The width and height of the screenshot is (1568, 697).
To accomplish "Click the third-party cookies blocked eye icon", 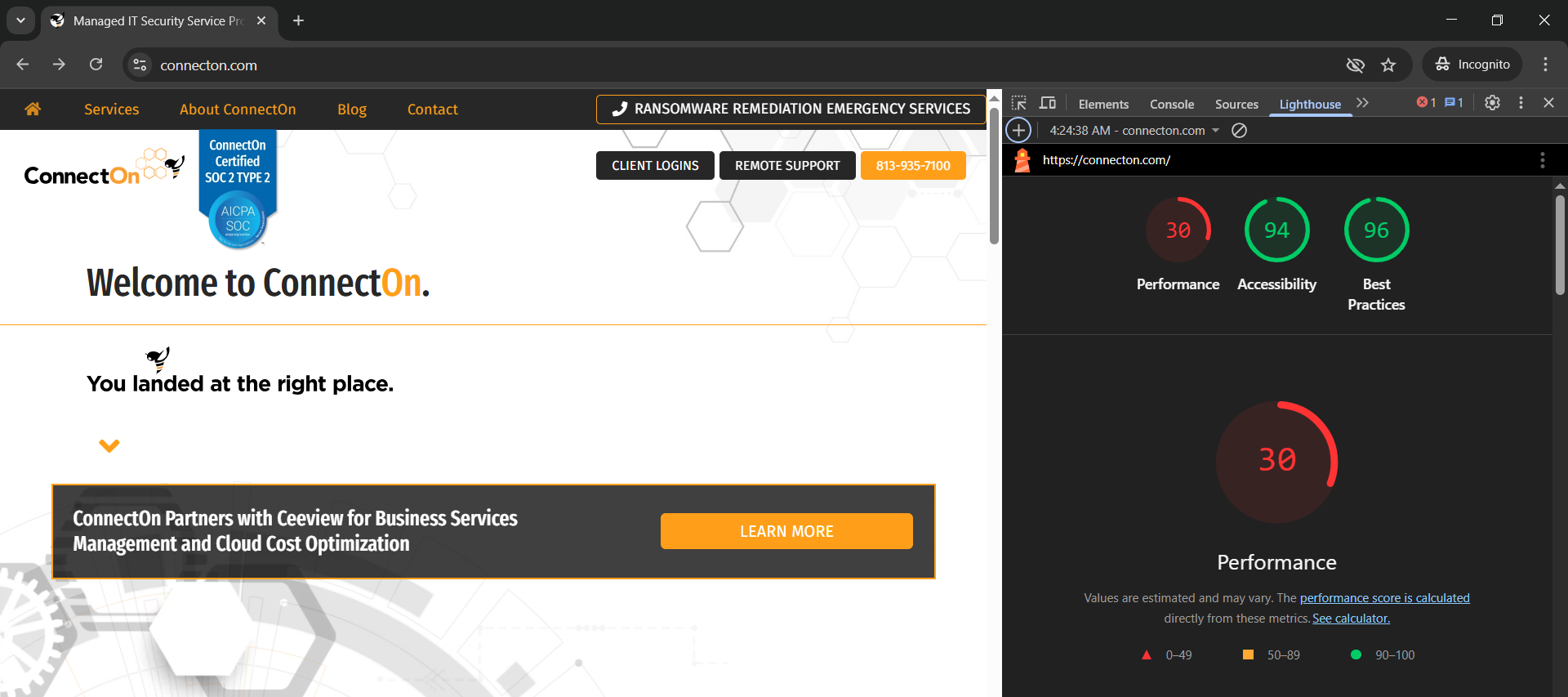I will 1355,65.
